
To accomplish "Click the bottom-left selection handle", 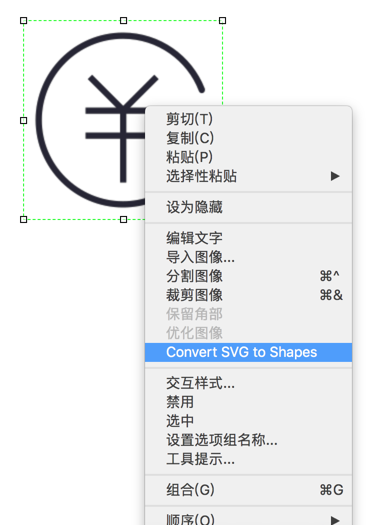I will [x=23, y=219].
